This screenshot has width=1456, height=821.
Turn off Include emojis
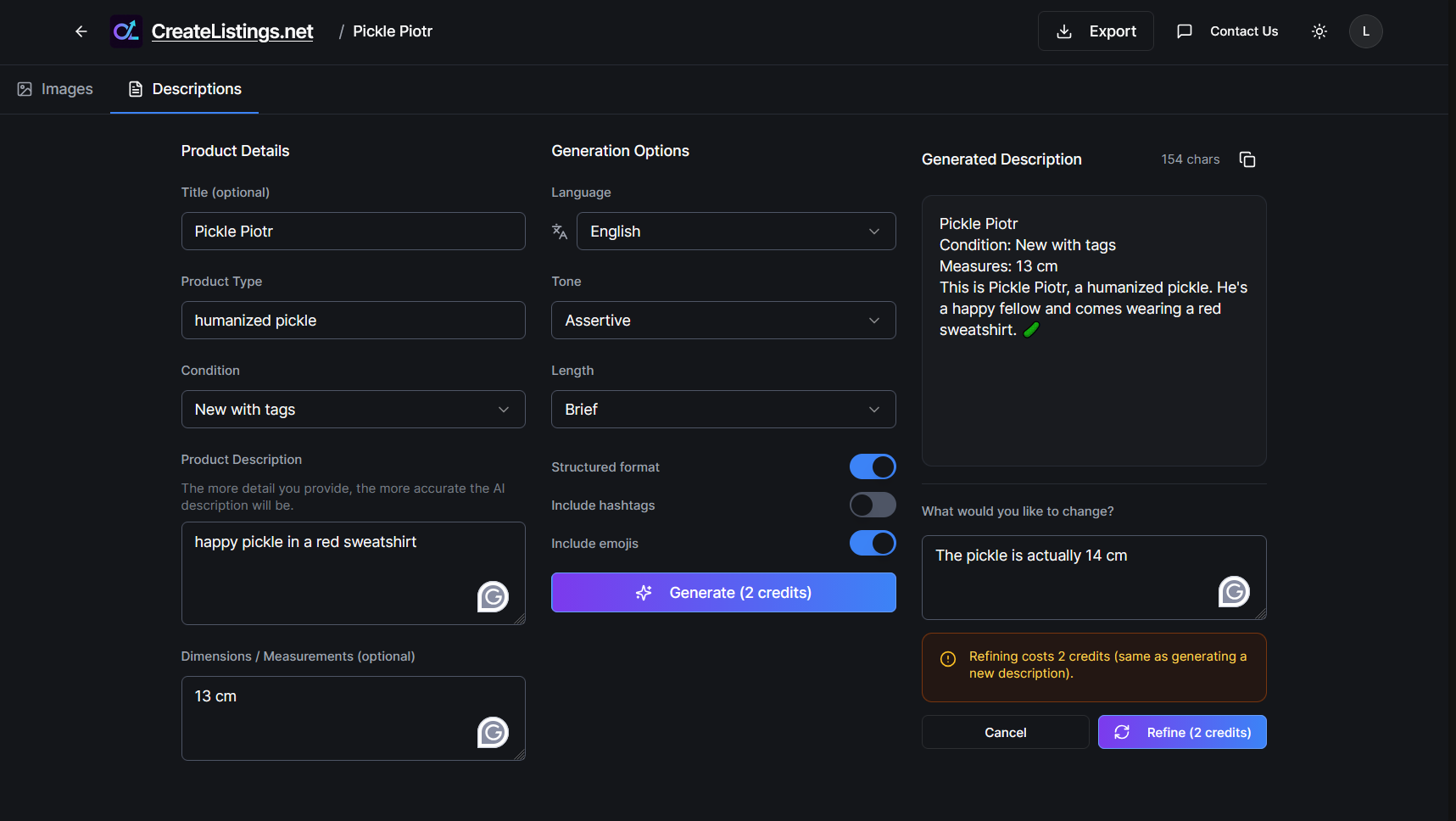pos(872,543)
